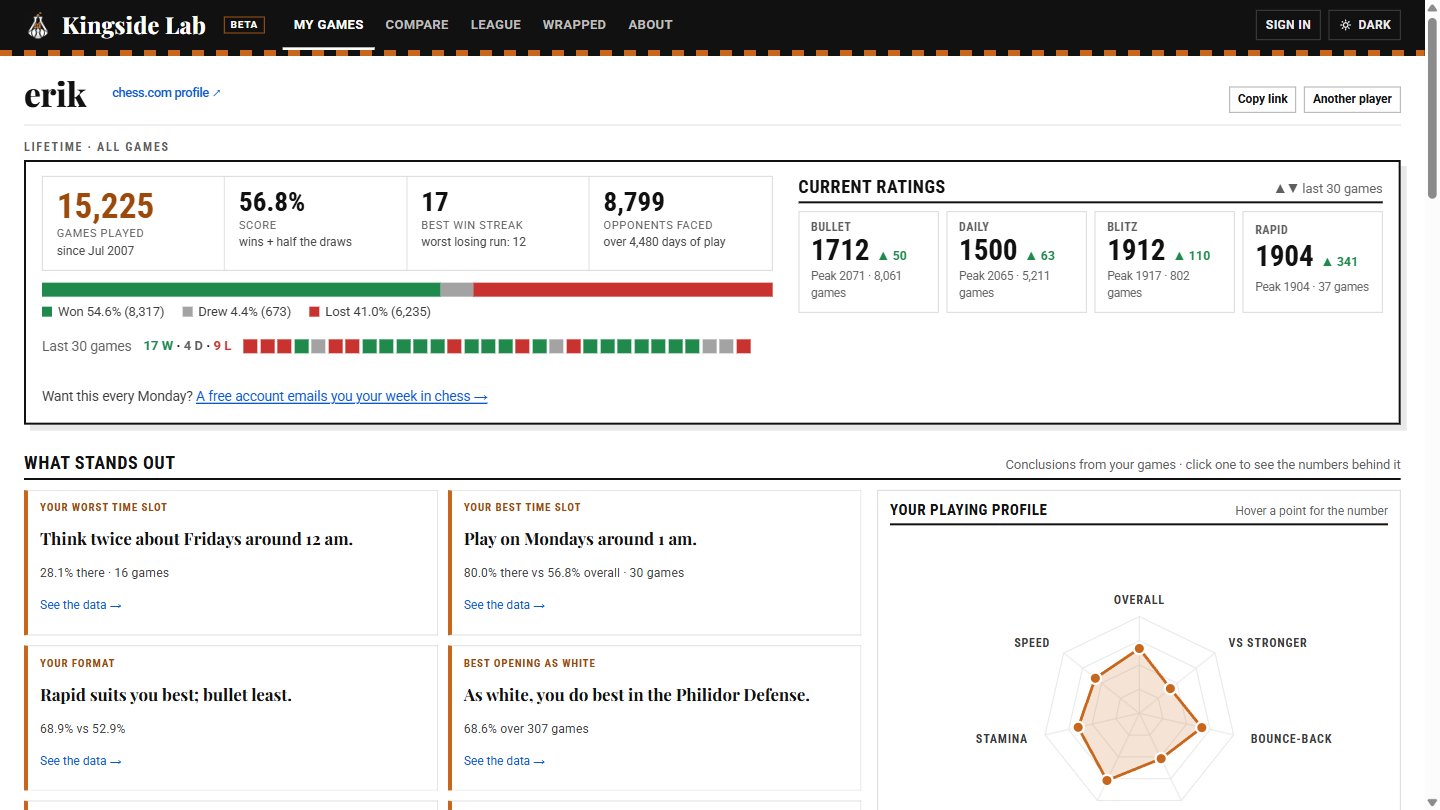Click the Kingside Lab chess piece logo

37,25
